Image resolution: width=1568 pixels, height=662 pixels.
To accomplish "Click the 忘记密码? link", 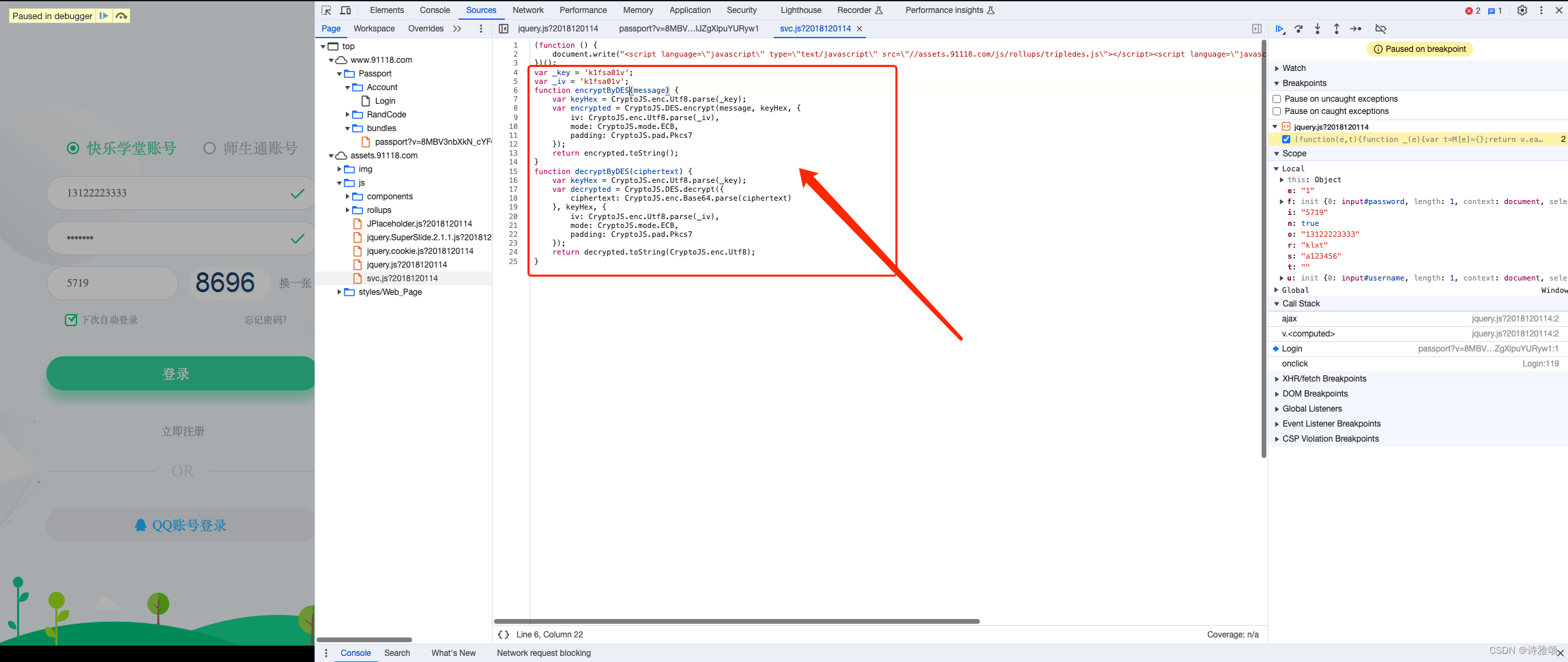I will [x=265, y=320].
